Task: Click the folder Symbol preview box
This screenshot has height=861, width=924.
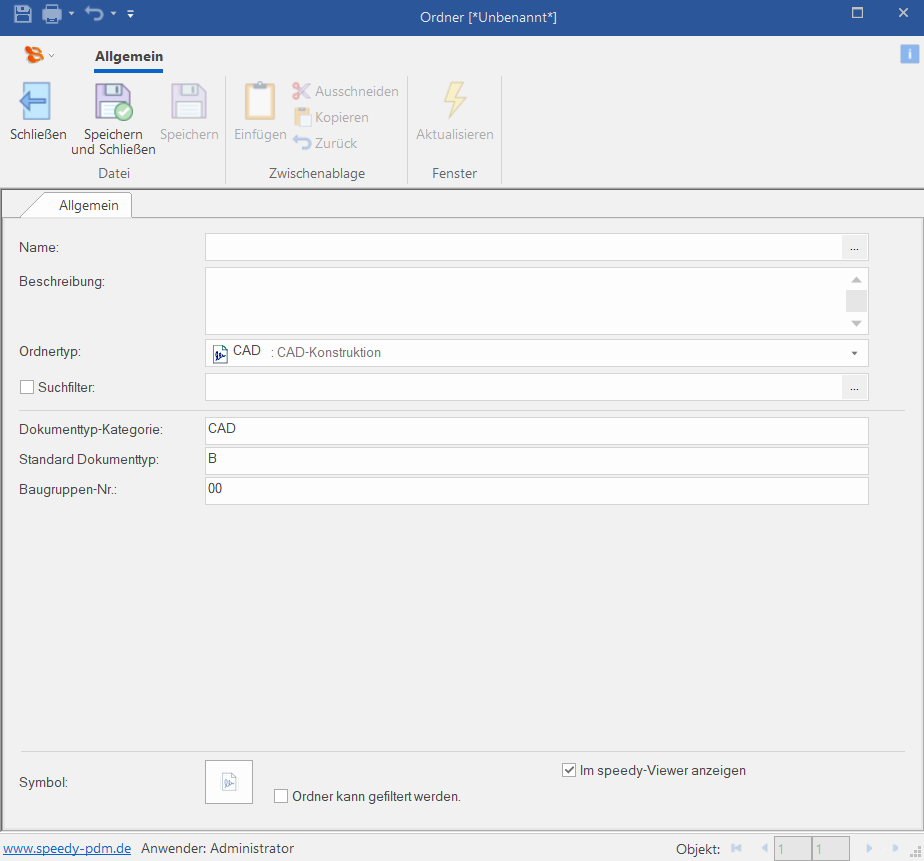Action: [x=229, y=782]
